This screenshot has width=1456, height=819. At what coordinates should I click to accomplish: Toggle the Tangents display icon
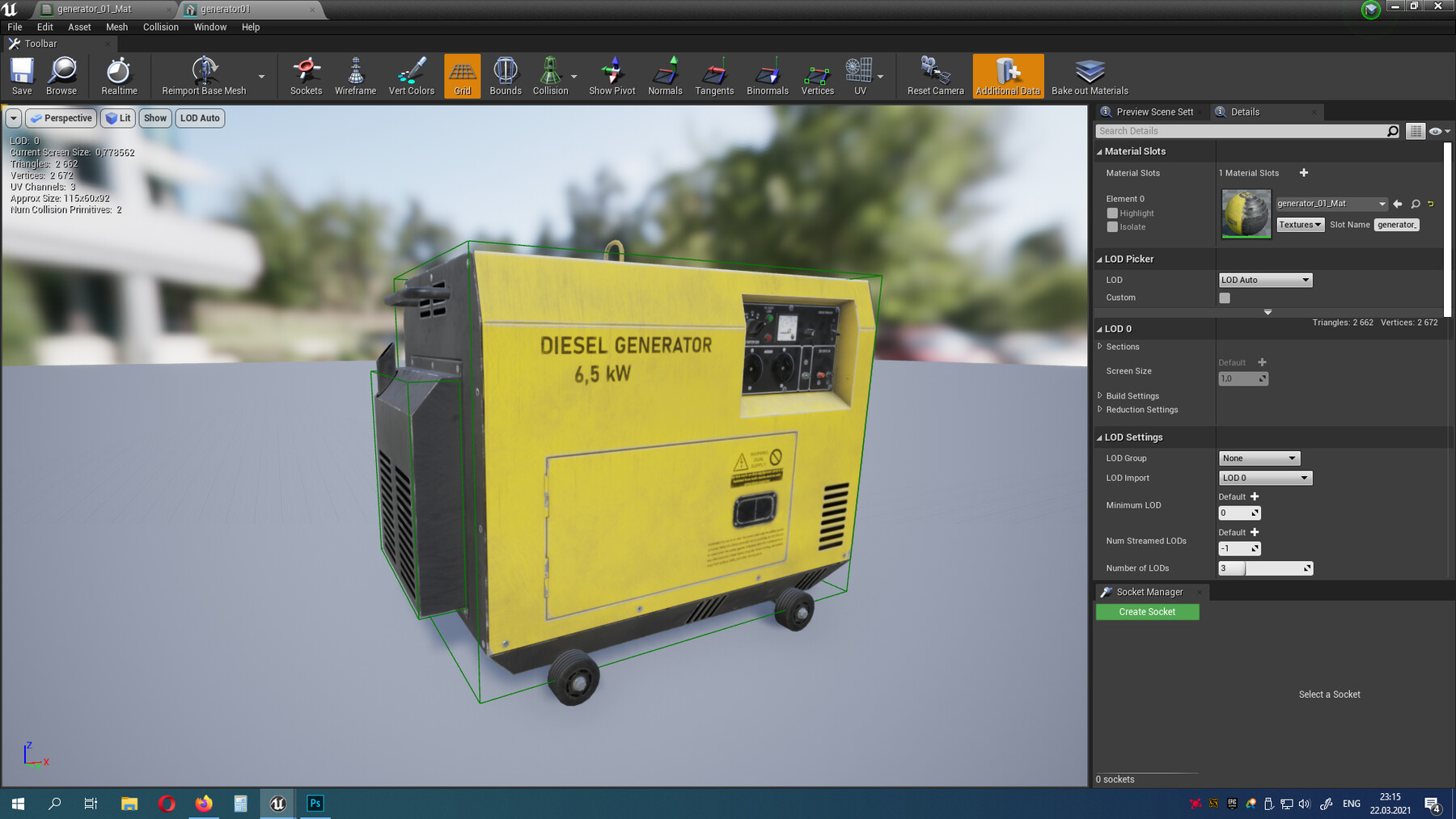(x=714, y=75)
